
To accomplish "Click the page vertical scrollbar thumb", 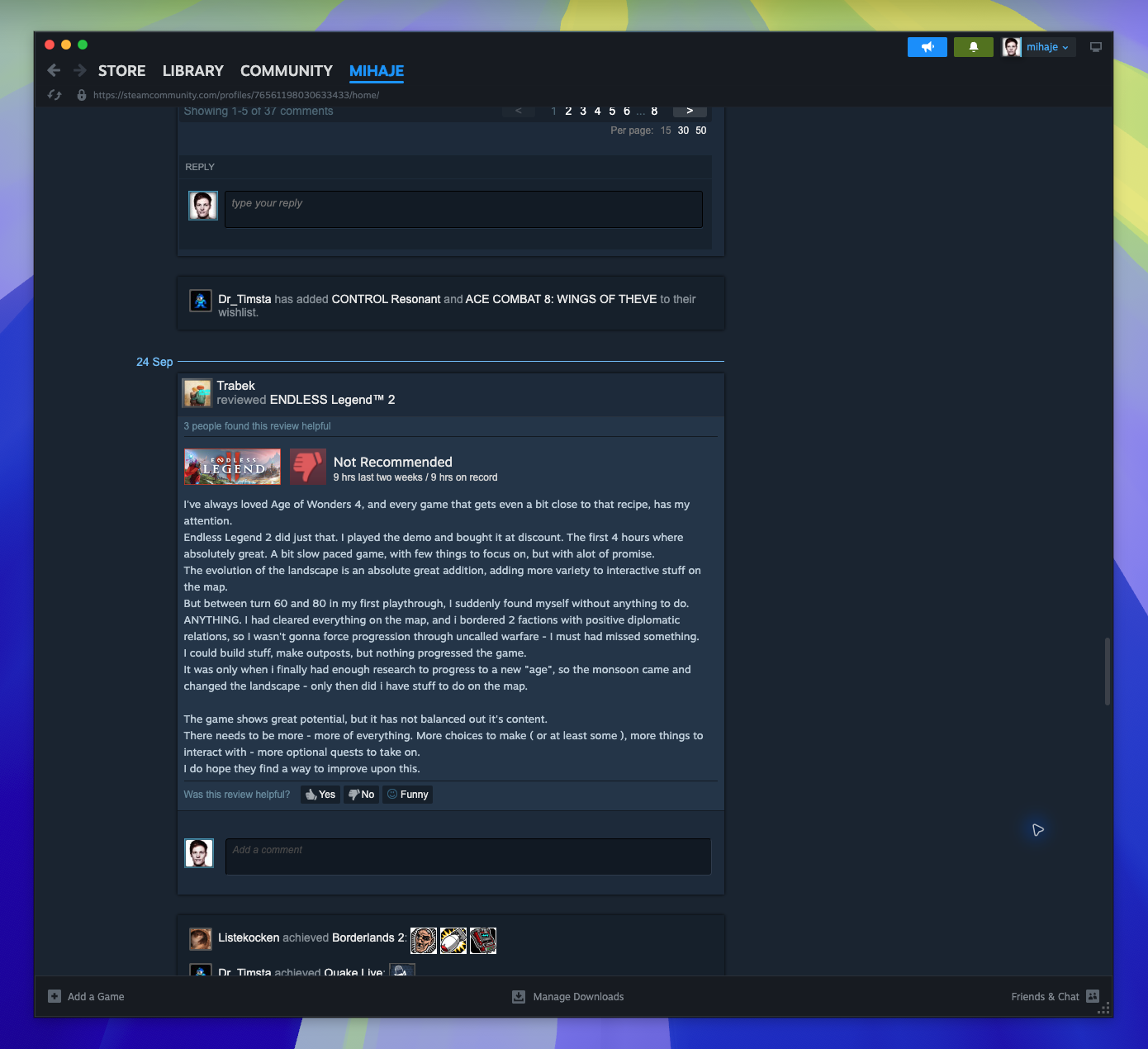I will tap(1108, 671).
